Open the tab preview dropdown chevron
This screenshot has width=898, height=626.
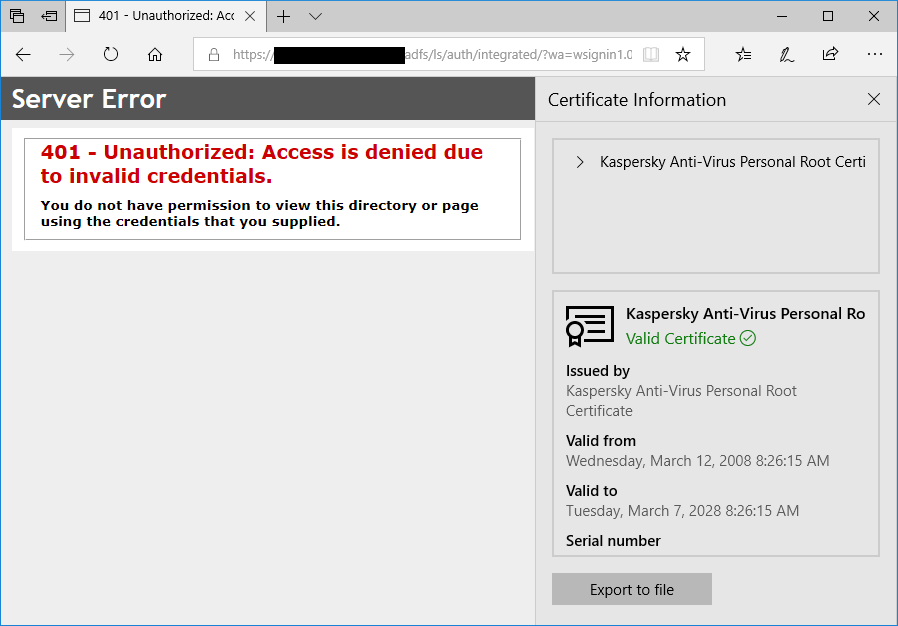click(x=316, y=16)
